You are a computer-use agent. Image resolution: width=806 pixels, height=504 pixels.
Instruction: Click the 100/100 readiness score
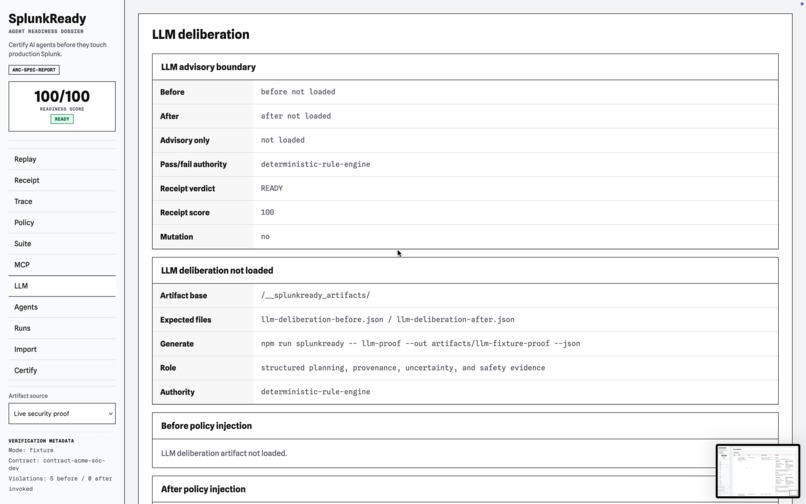[62, 96]
